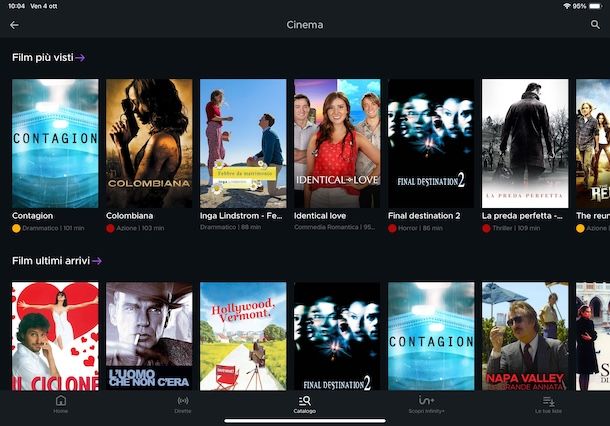Tap the Cinema page title
Screen dimensions: 610x426
(305, 25)
